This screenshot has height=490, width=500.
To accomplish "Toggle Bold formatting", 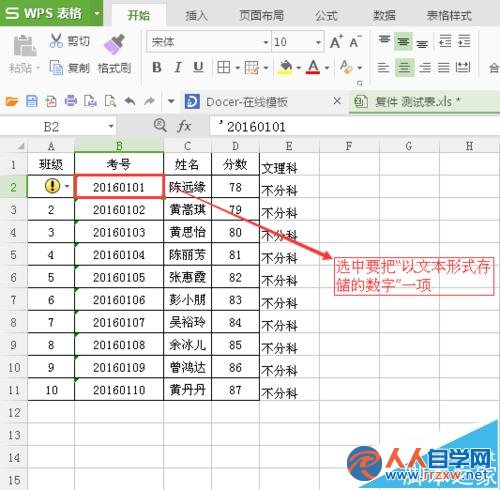I will (157, 68).
